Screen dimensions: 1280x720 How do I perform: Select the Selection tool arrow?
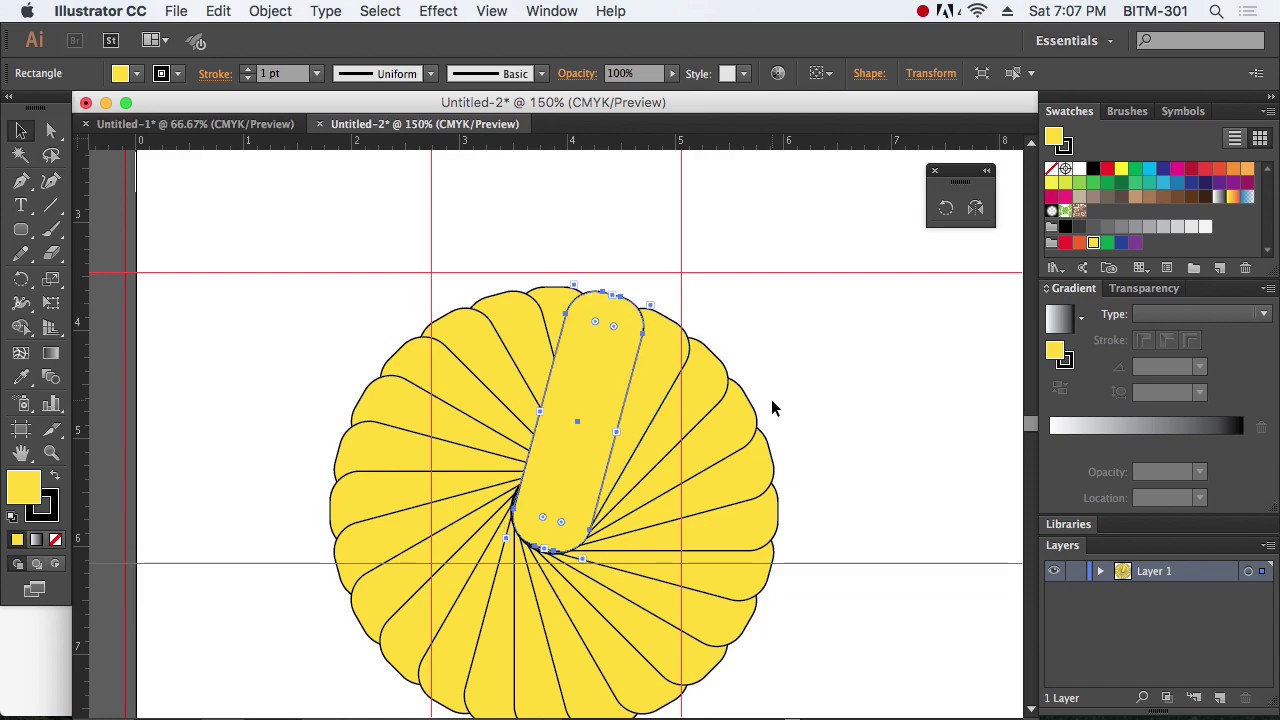[21, 131]
